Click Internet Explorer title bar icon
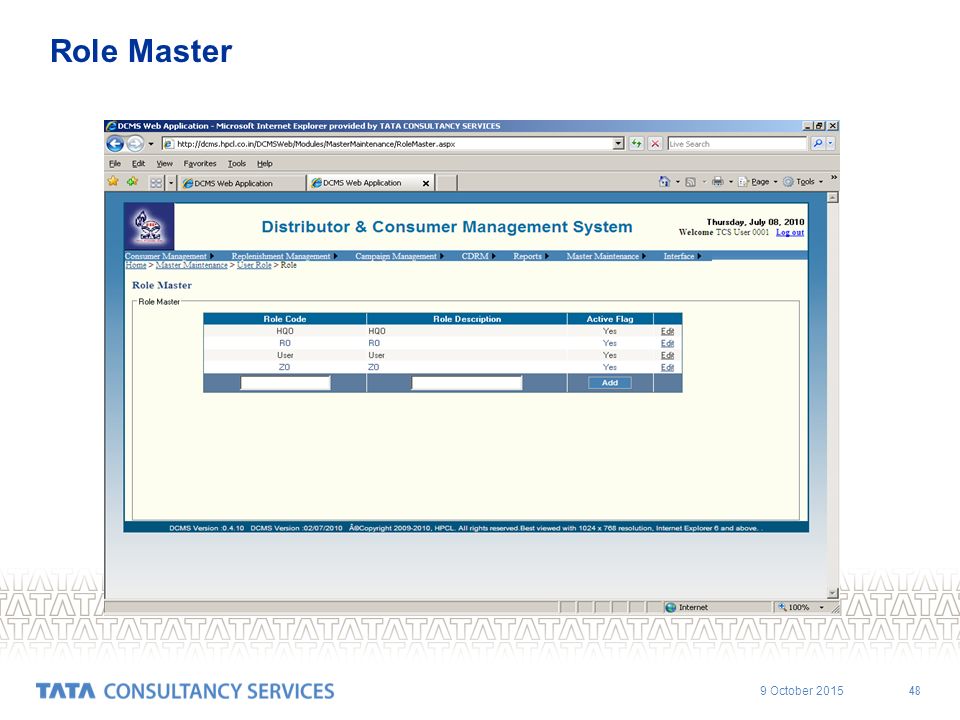This screenshot has height=720, width=960. (111, 126)
